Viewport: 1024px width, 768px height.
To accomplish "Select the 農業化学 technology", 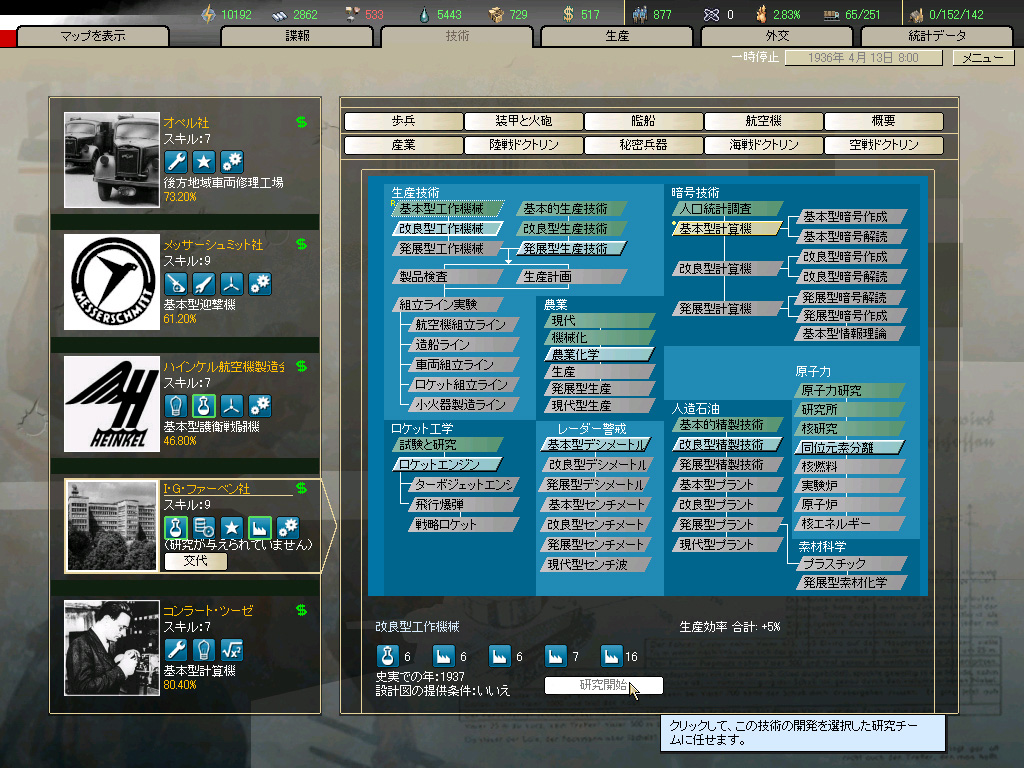I will click(x=599, y=355).
